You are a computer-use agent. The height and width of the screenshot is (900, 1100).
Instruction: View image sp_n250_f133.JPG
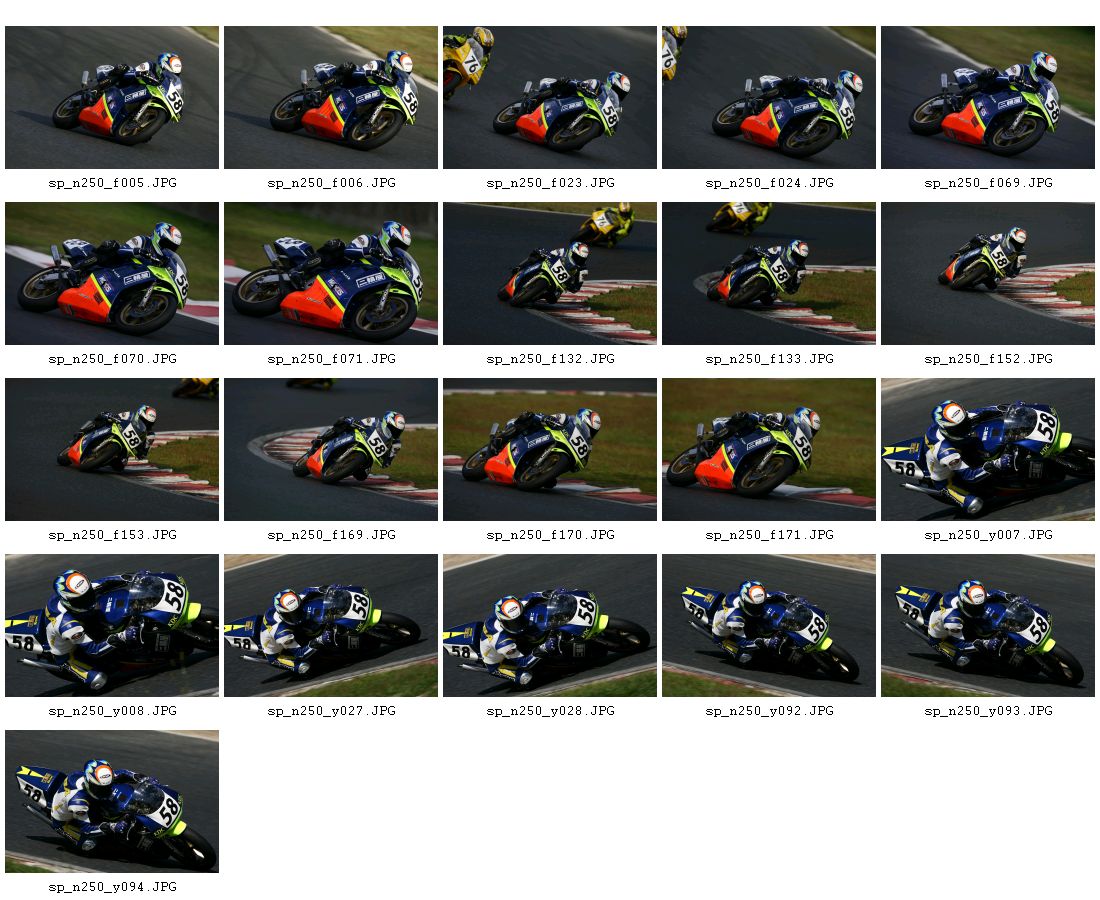(x=768, y=274)
